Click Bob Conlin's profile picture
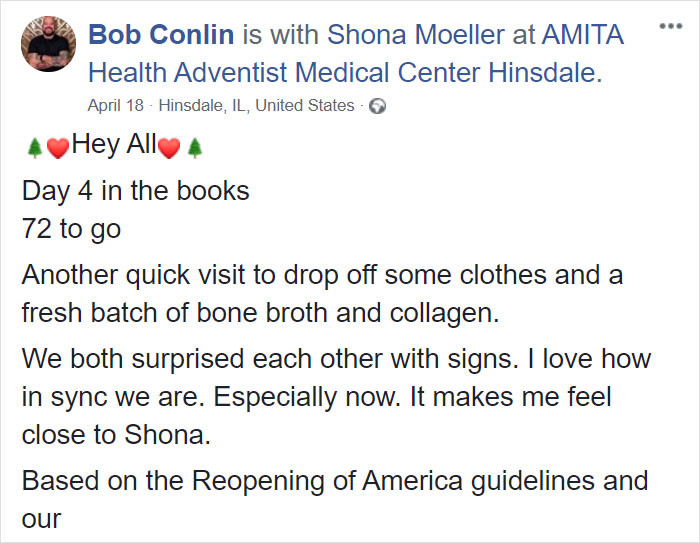Screen dimensions: 700x543 (48, 44)
